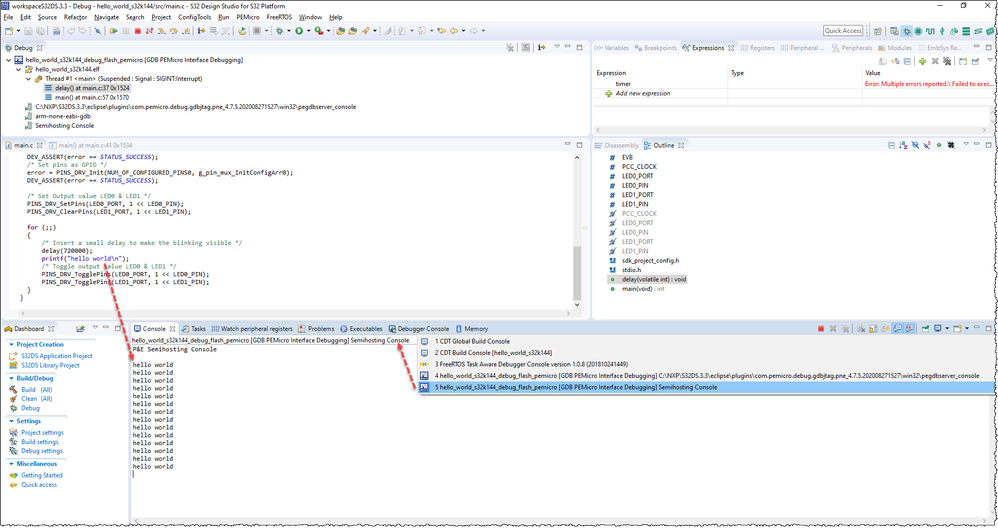Viewport: 998px width, 528px height.
Task: Select 'main(void) : int' in Outline
Action: point(643,289)
